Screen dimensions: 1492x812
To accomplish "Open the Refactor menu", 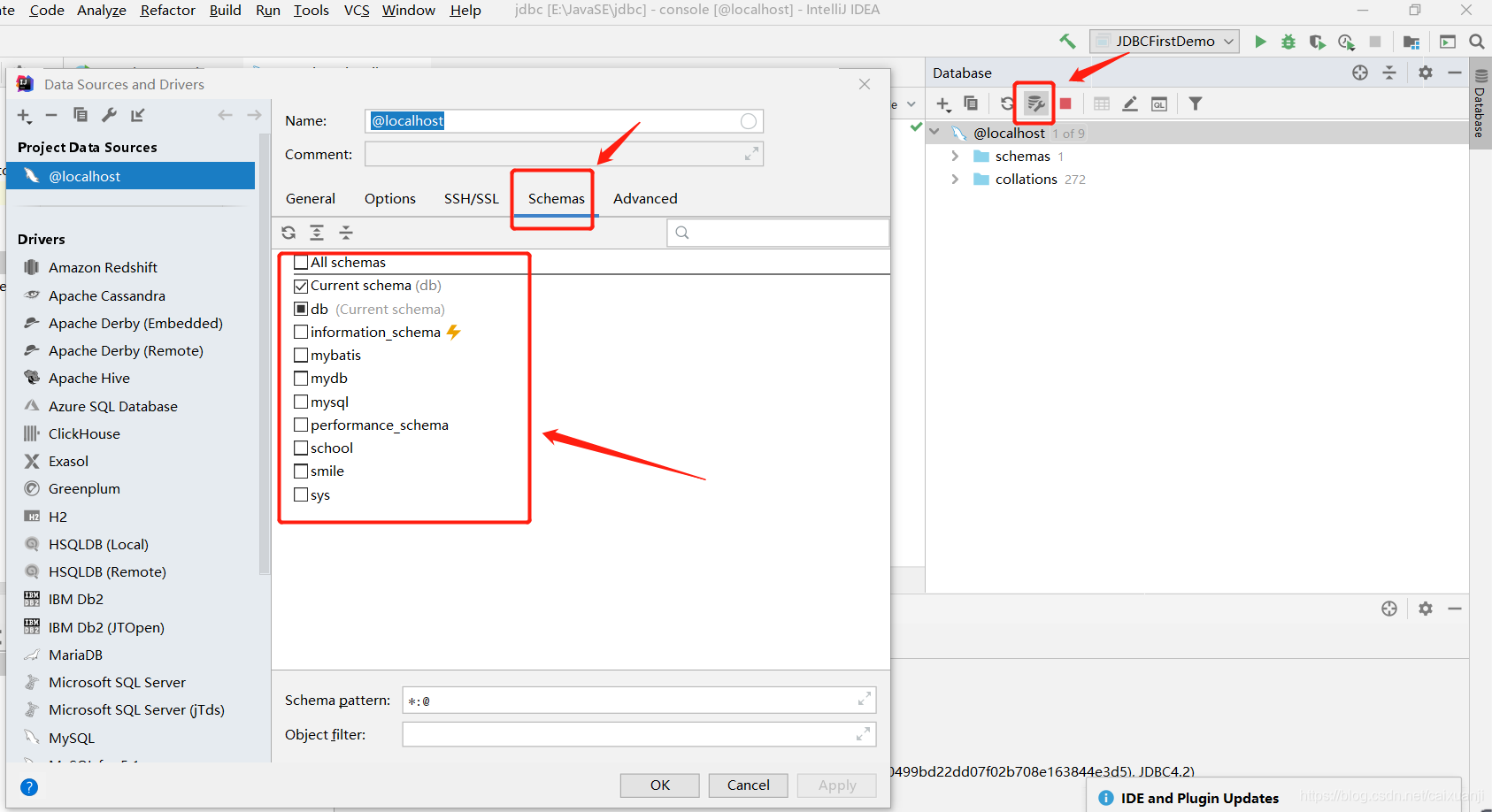I will pos(168,11).
